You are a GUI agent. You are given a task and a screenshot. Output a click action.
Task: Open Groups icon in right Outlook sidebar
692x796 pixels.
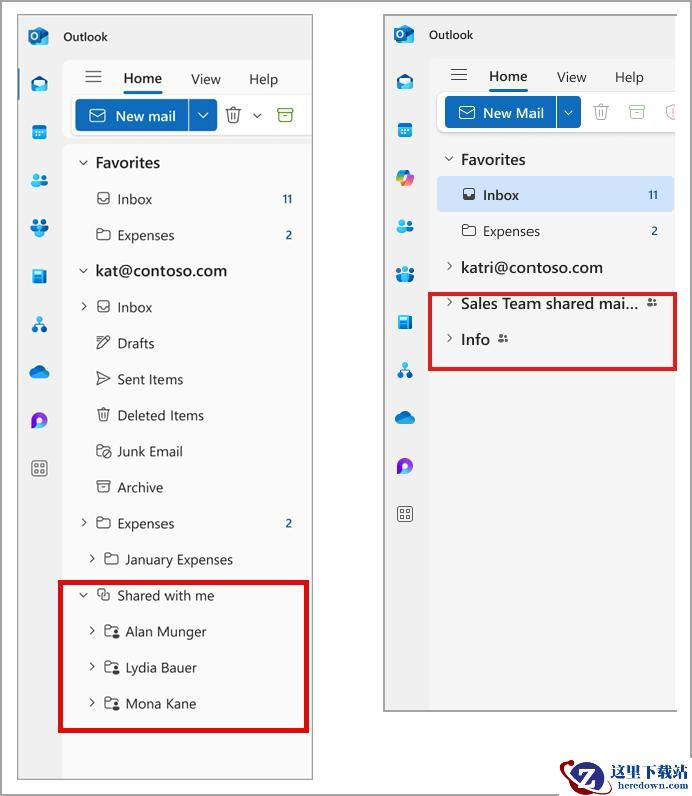(x=405, y=274)
